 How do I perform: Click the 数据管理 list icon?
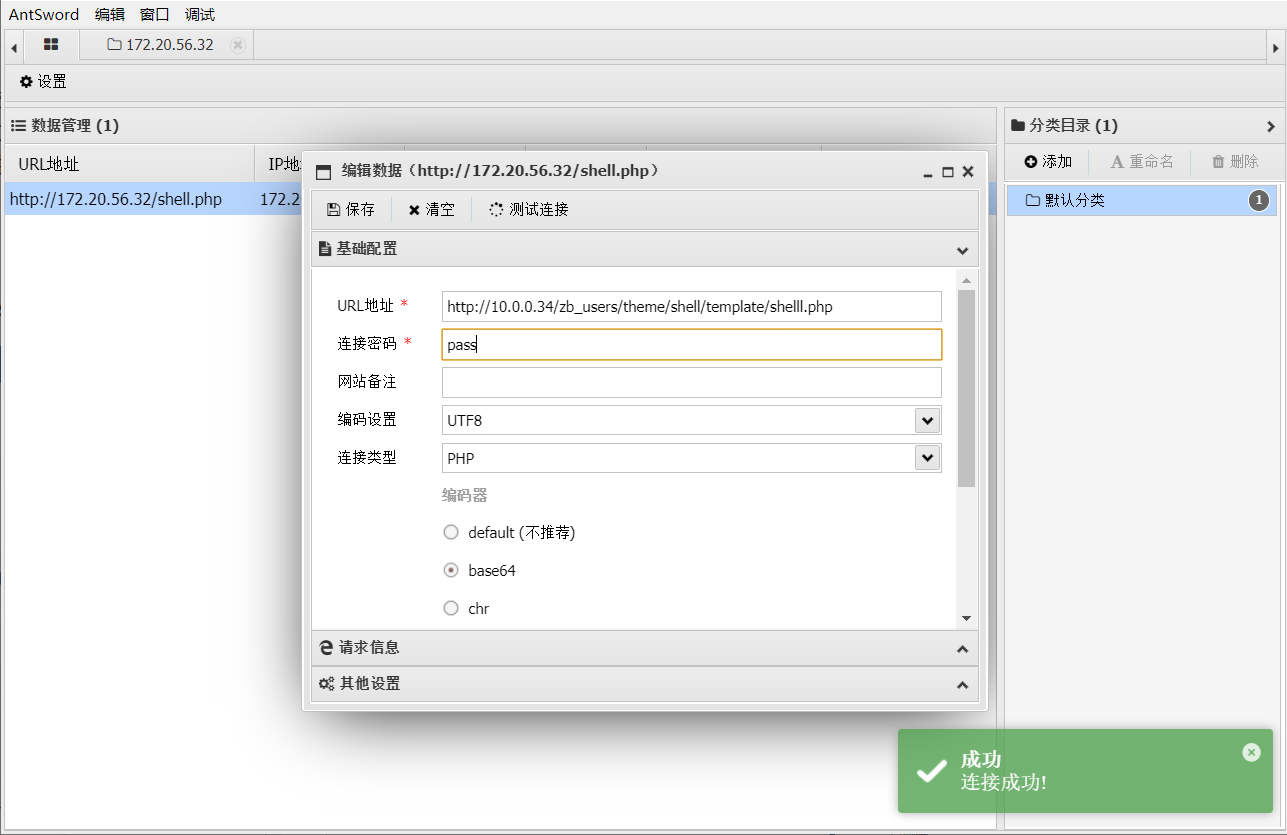(x=18, y=126)
